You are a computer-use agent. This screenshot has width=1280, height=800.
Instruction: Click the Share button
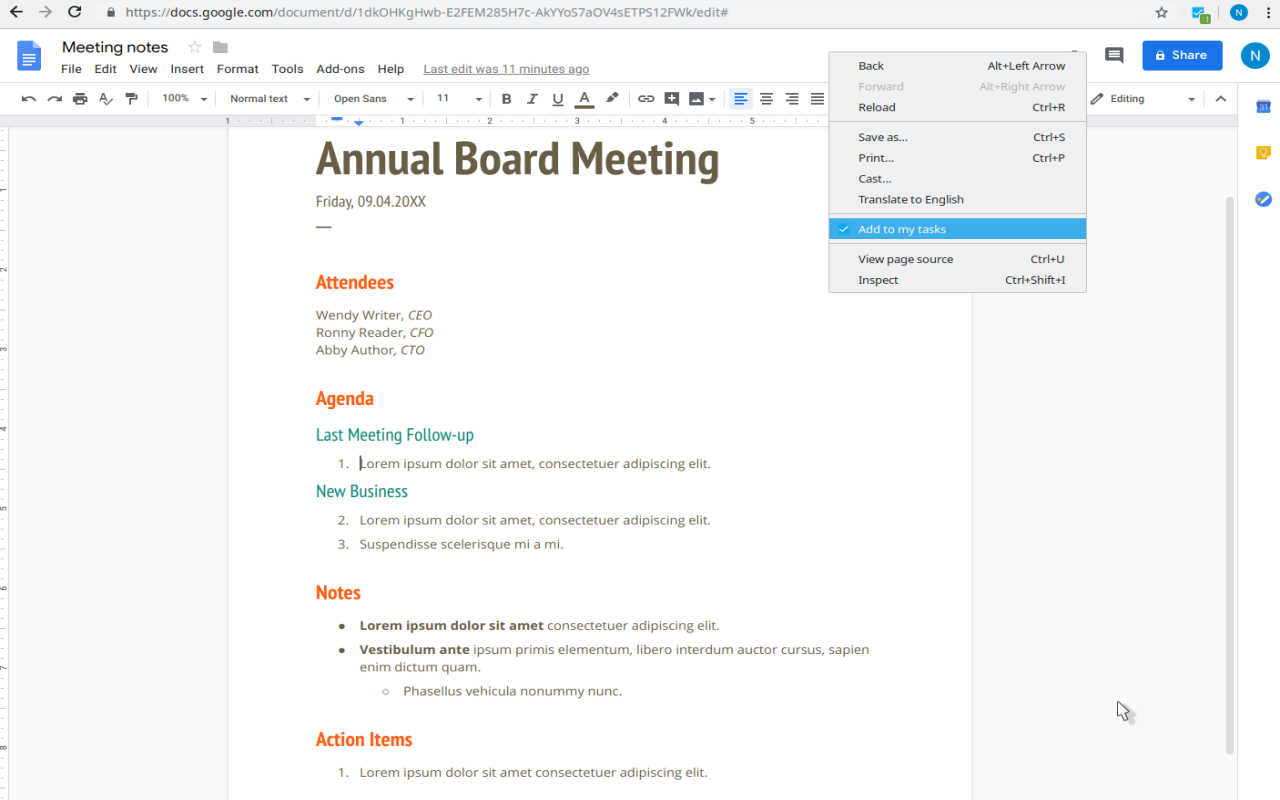point(1182,55)
